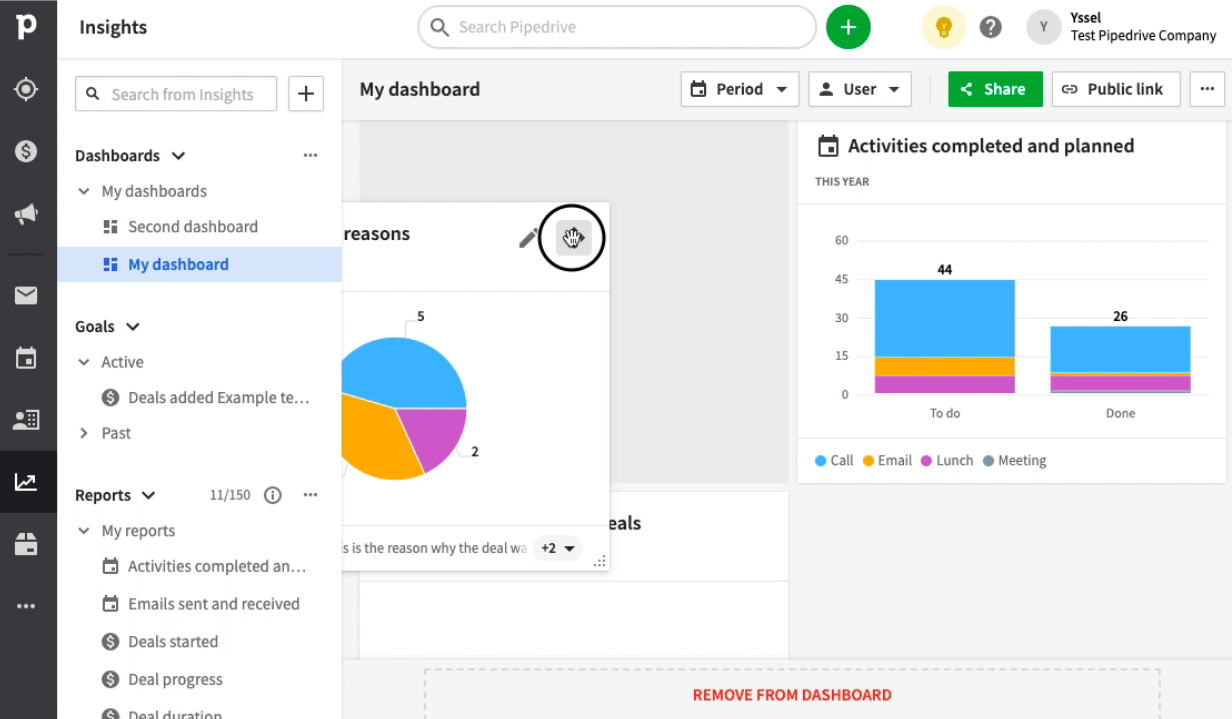This screenshot has width=1232, height=719.
Task: Click green Share button
Action: click(x=995, y=89)
